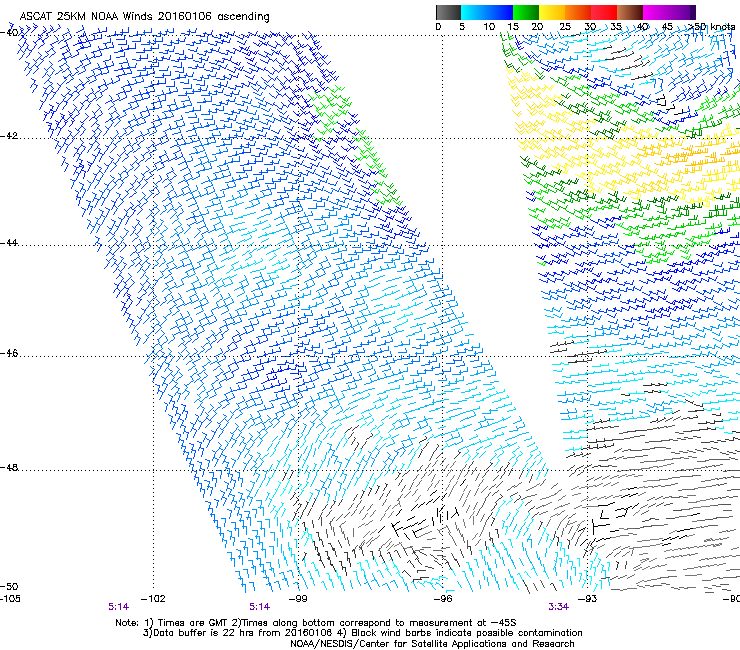This screenshot has width=740, height=650.
Task: Click the -42 latitude axis label
Action: 9,135
